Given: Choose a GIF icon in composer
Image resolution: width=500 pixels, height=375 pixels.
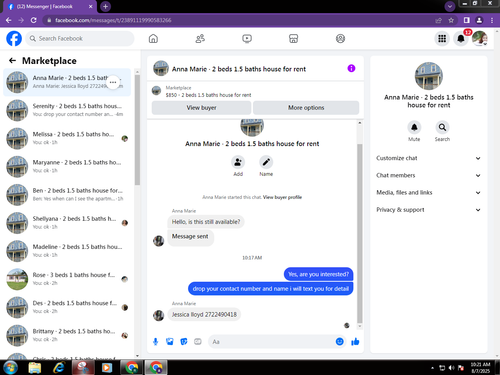Looking at the screenshot, I should point(198,342).
